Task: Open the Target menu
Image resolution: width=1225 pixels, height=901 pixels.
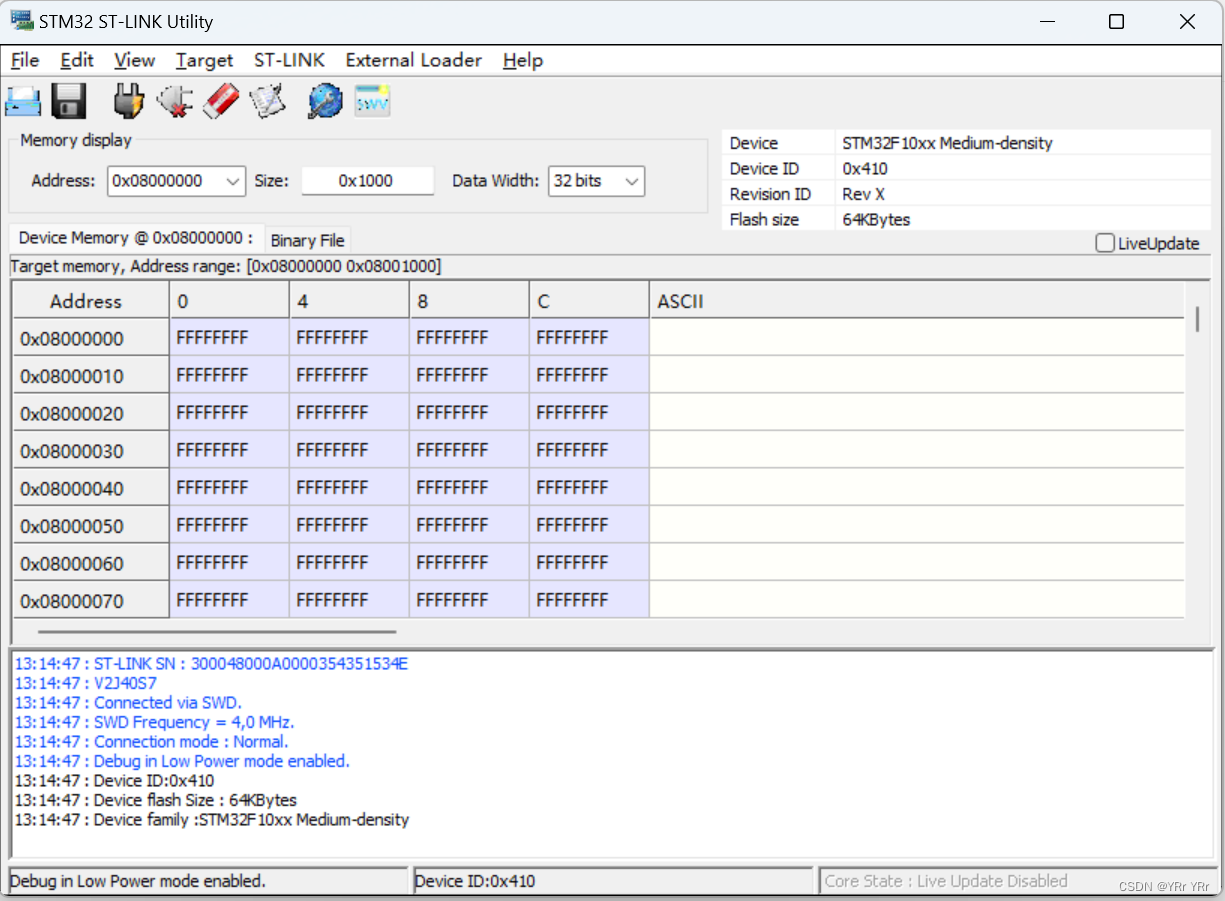Action: (x=204, y=60)
